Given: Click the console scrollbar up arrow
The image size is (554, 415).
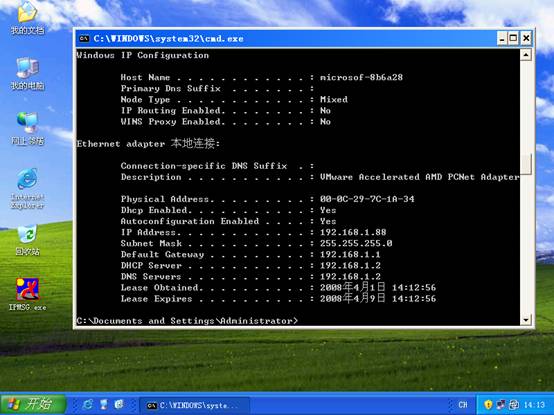Looking at the screenshot, I should tap(526, 55).
